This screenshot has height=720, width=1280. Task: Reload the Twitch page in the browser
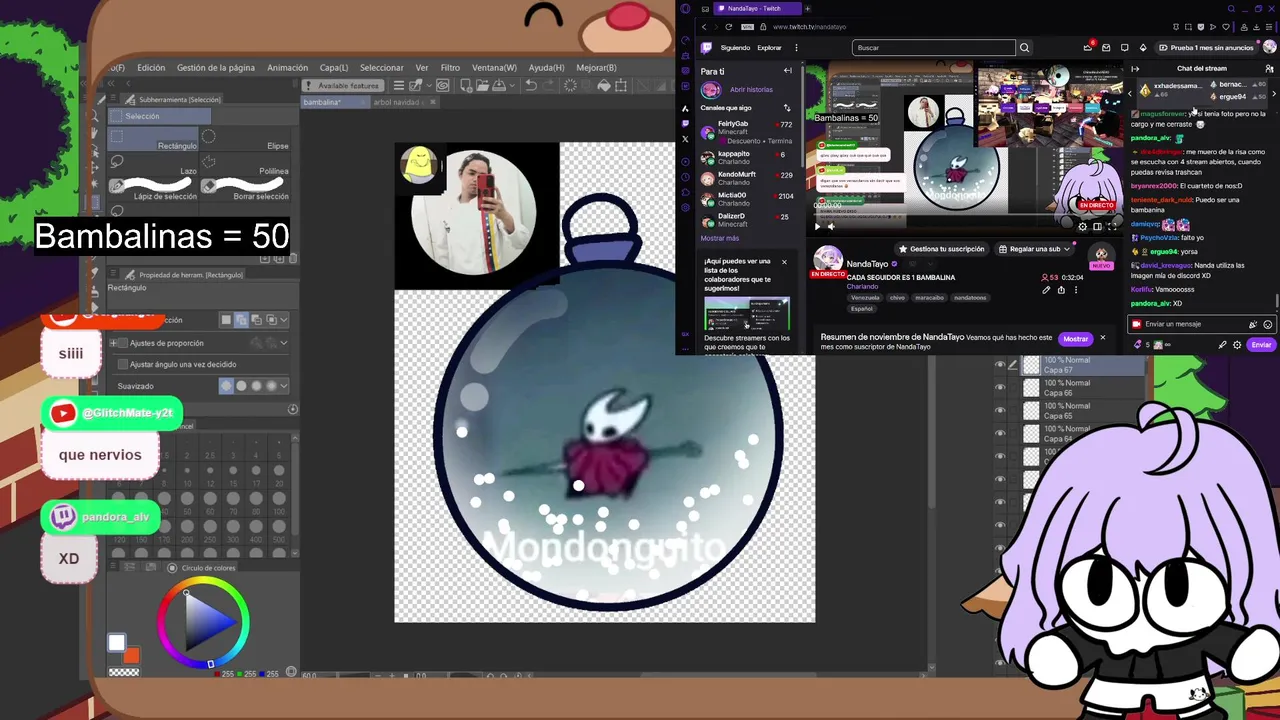point(728,27)
